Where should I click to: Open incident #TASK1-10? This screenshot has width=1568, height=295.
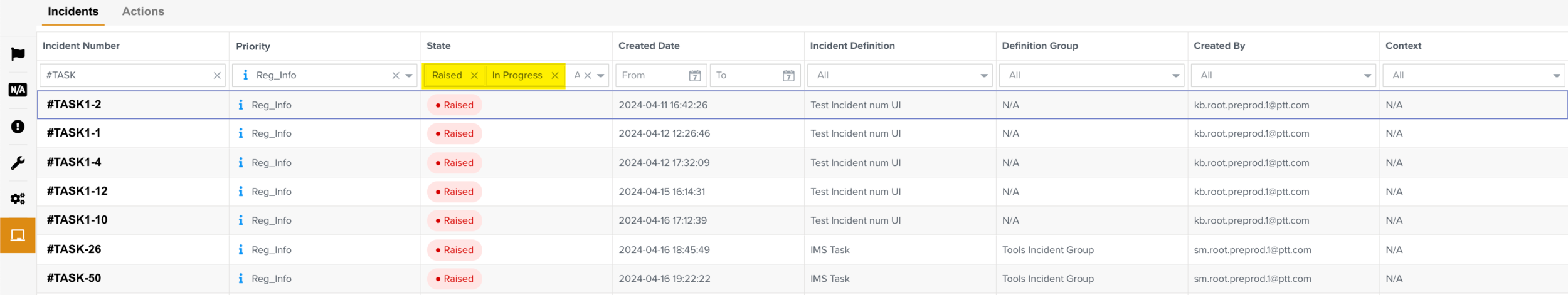77,220
